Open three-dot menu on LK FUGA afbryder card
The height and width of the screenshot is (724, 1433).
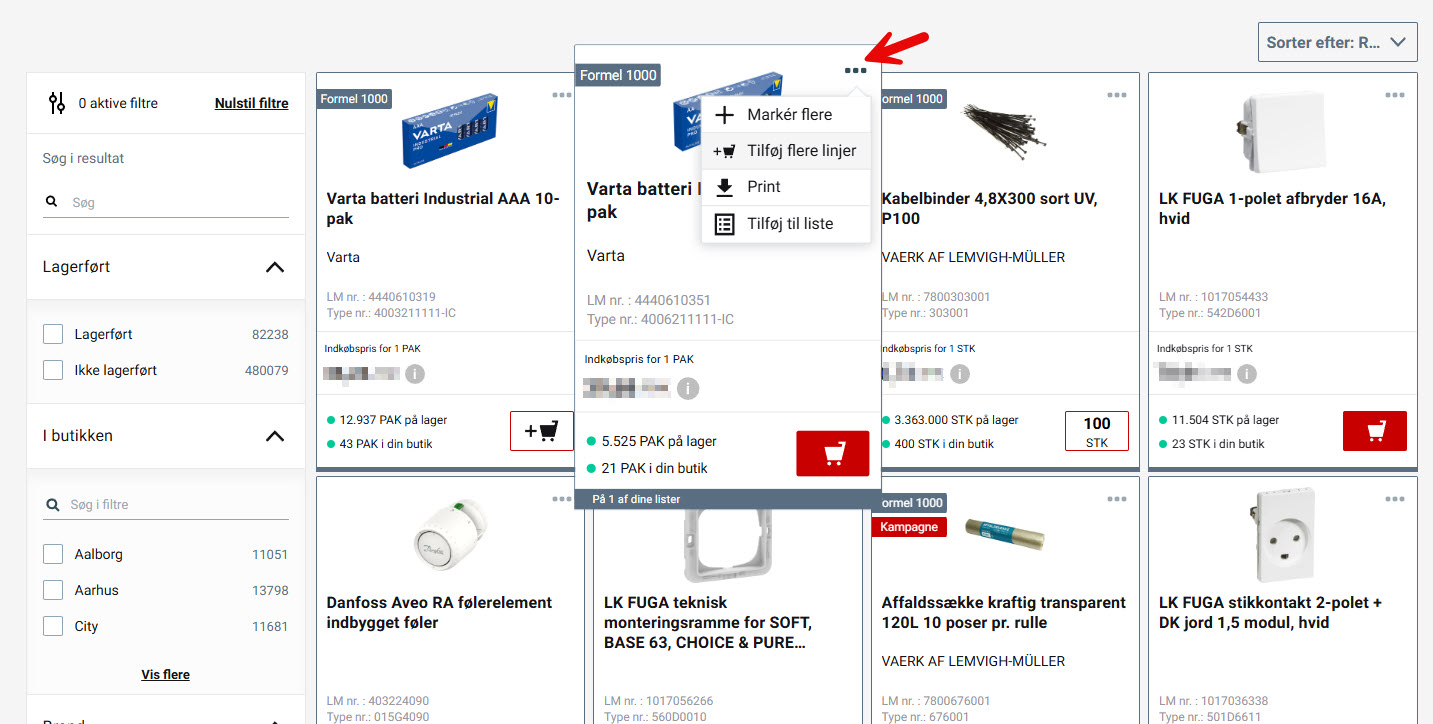point(1394,95)
